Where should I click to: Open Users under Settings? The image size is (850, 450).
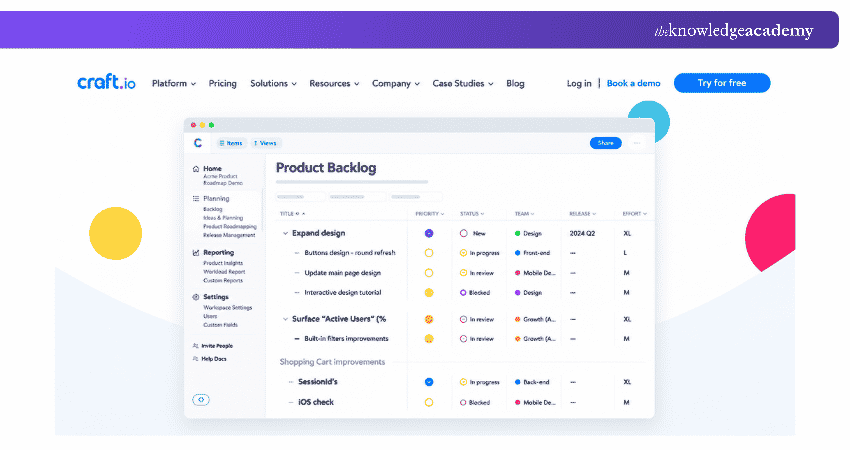[x=210, y=316]
